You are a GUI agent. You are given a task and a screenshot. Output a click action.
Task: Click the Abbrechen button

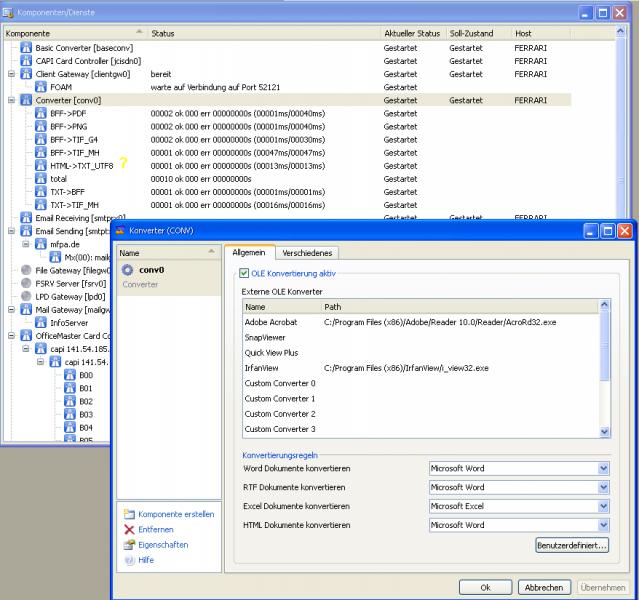[544, 587]
